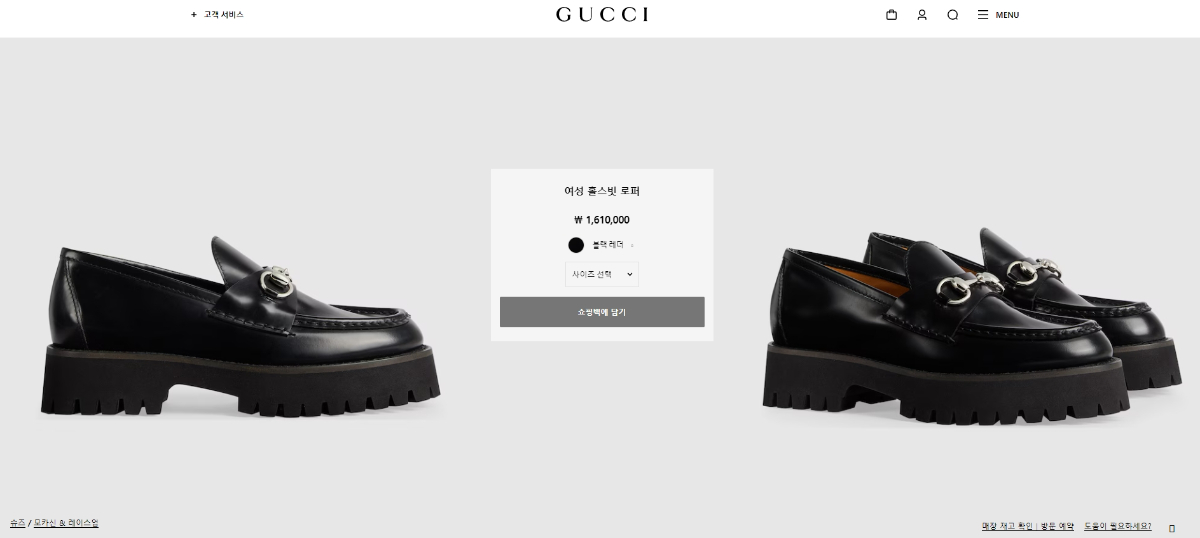Viewport: 1200px width, 538px height.
Task: Click the side-view loafer product image
Action: pyautogui.click(x=240, y=328)
